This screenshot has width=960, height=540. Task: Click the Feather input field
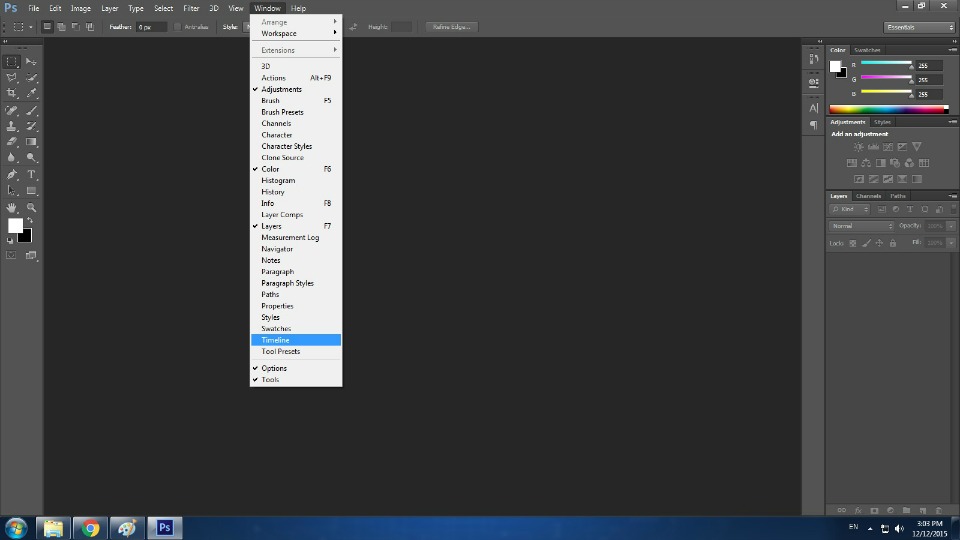pos(151,27)
